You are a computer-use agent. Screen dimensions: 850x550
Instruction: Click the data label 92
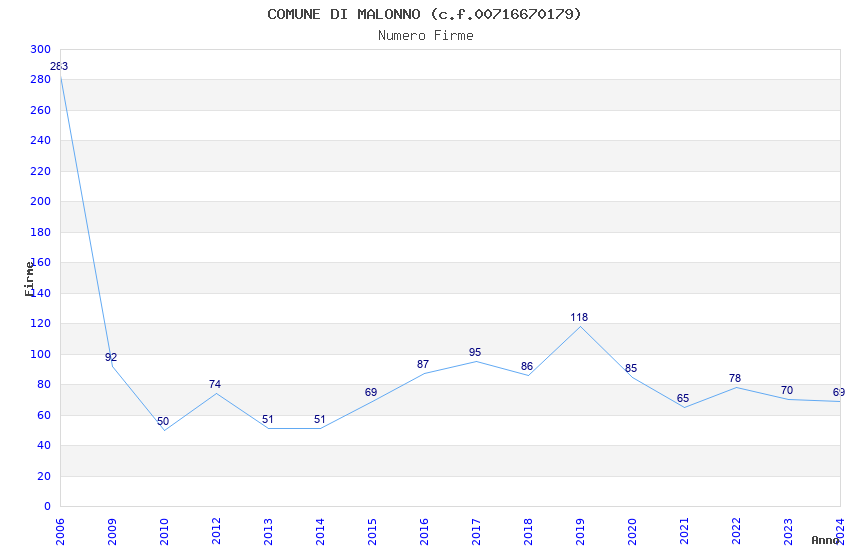(x=111, y=357)
